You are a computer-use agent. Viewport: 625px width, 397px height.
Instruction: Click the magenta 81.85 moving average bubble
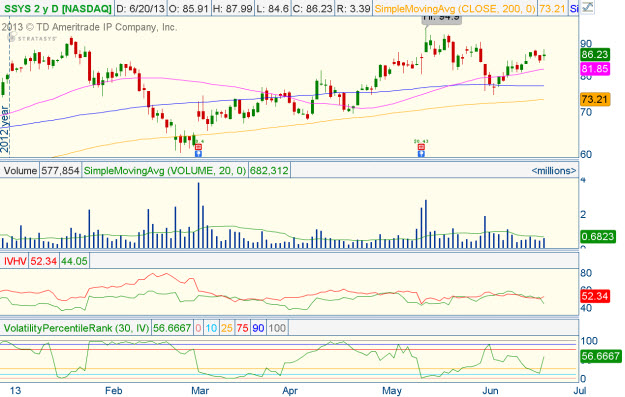[595, 69]
